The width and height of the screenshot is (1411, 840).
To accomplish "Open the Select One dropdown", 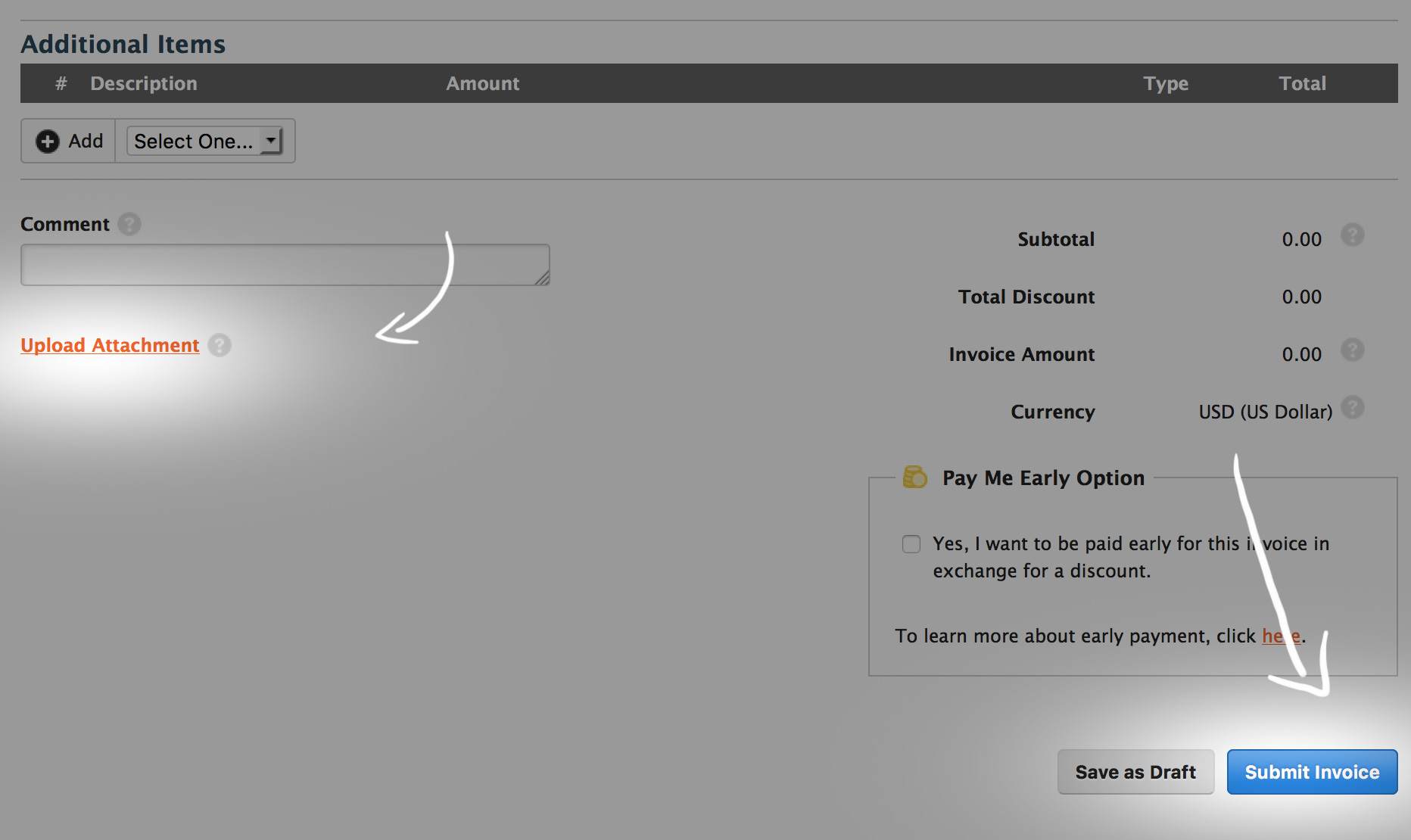I will 204,142.
